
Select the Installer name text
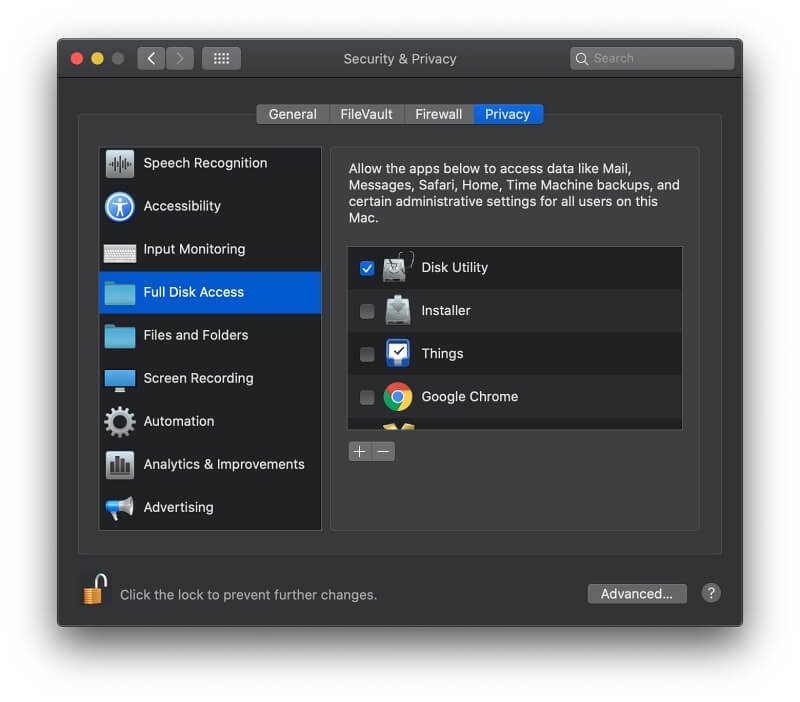pos(446,310)
